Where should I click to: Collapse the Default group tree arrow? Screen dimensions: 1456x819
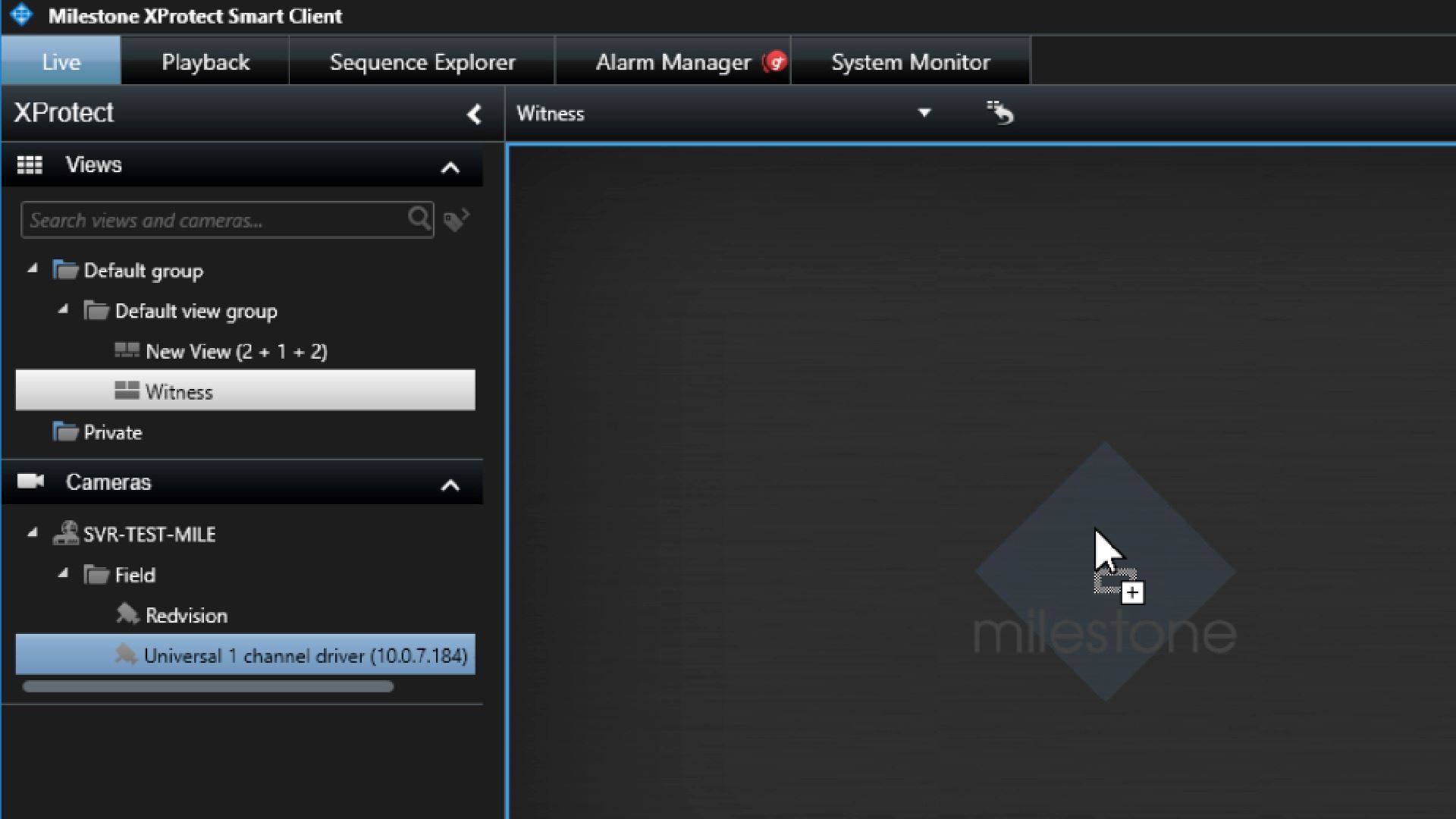tap(32, 268)
